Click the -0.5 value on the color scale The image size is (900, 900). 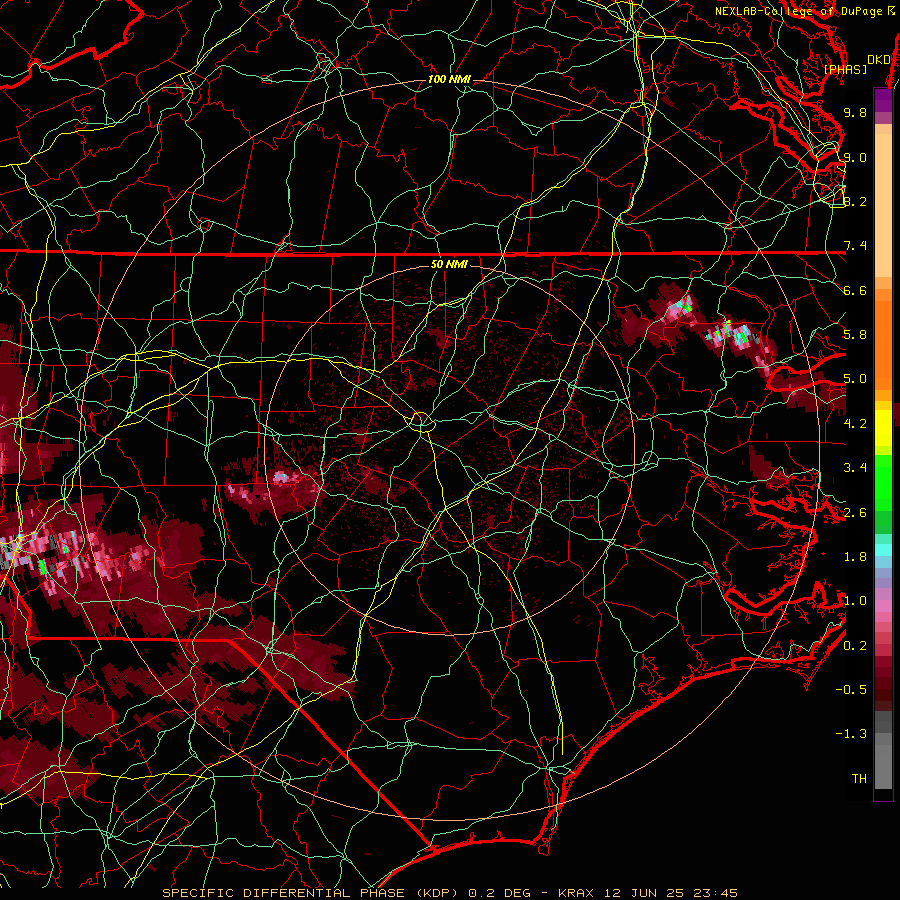851,690
